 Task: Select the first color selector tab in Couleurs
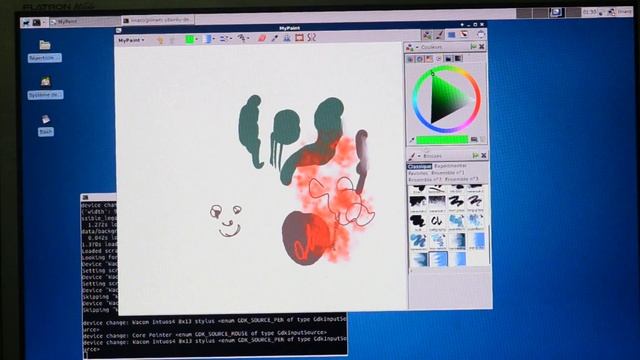click(410, 59)
